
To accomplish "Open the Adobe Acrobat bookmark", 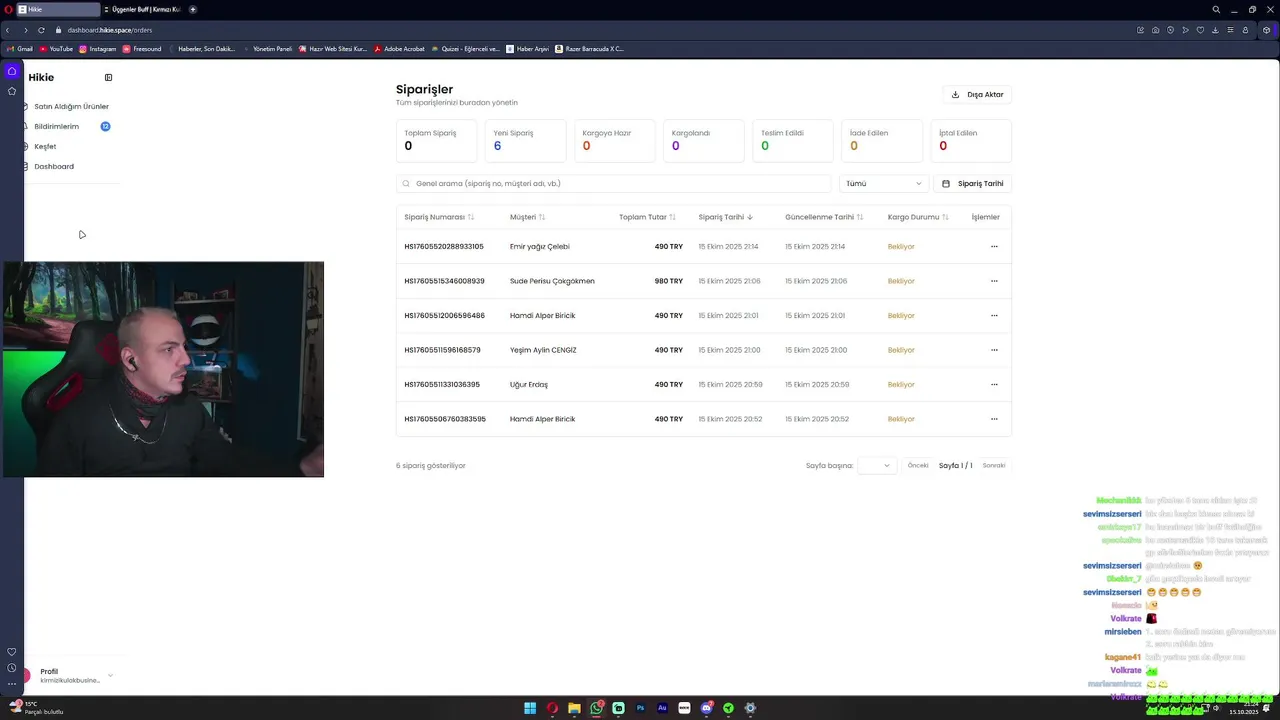I will [399, 48].
